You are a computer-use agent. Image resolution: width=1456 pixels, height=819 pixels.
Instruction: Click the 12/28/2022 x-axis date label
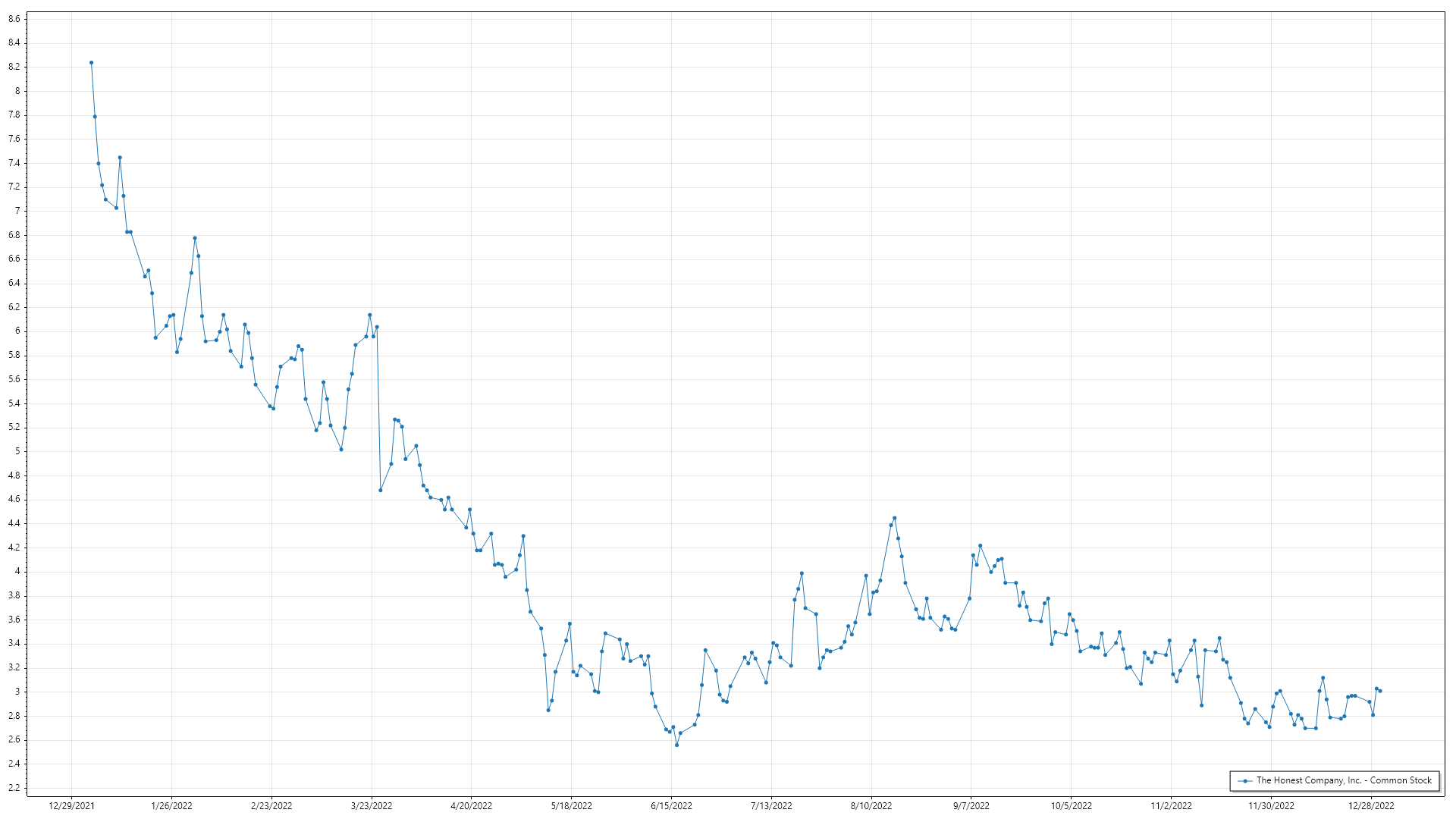[x=1371, y=805]
